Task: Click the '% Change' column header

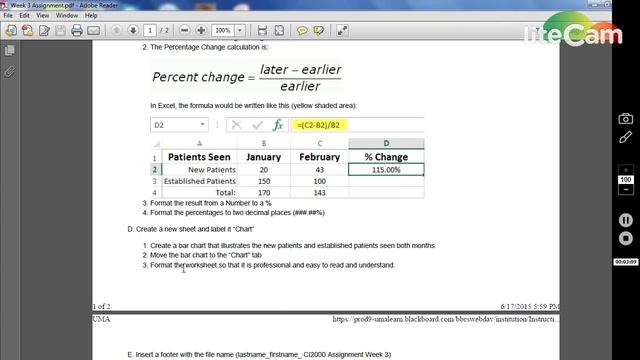Action: click(386, 157)
